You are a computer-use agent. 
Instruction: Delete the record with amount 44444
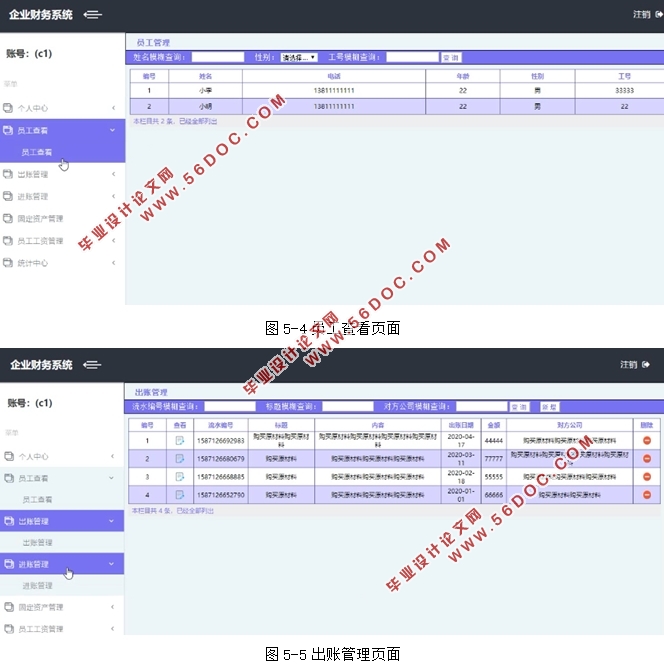(x=647, y=441)
